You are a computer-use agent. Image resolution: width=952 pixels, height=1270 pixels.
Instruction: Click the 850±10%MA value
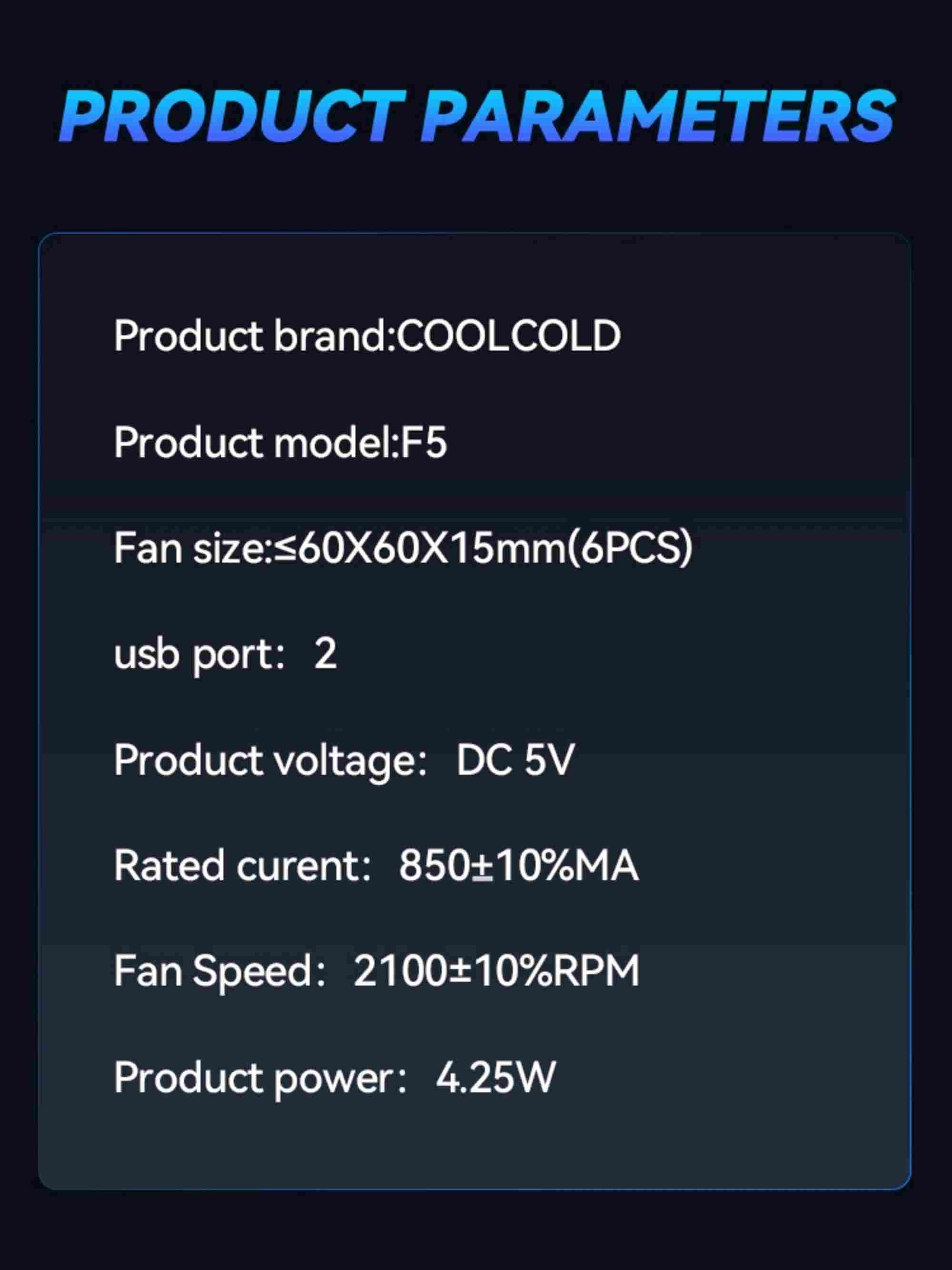pos(519,866)
